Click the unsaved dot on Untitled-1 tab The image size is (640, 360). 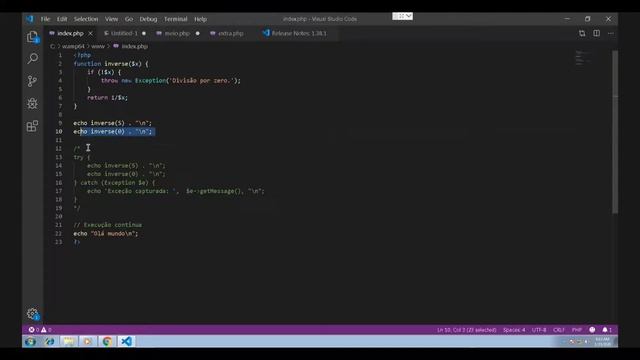(x=144, y=33)
